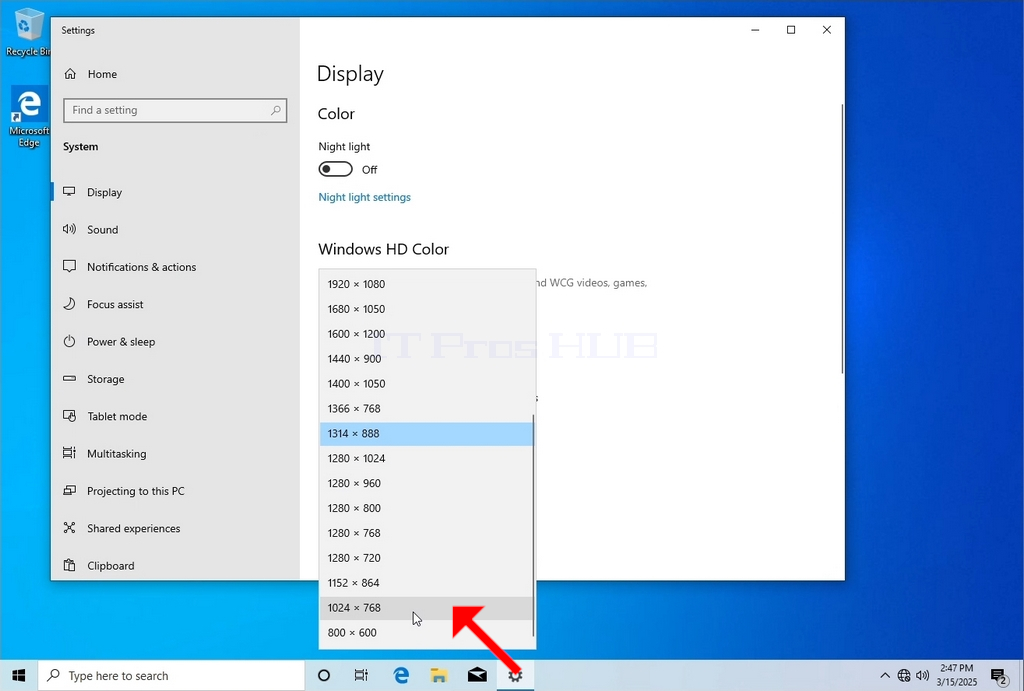This screenshot has height=691, width=1024.
Task: Select 1280 × 960 resolution
Action: (427, 483)
